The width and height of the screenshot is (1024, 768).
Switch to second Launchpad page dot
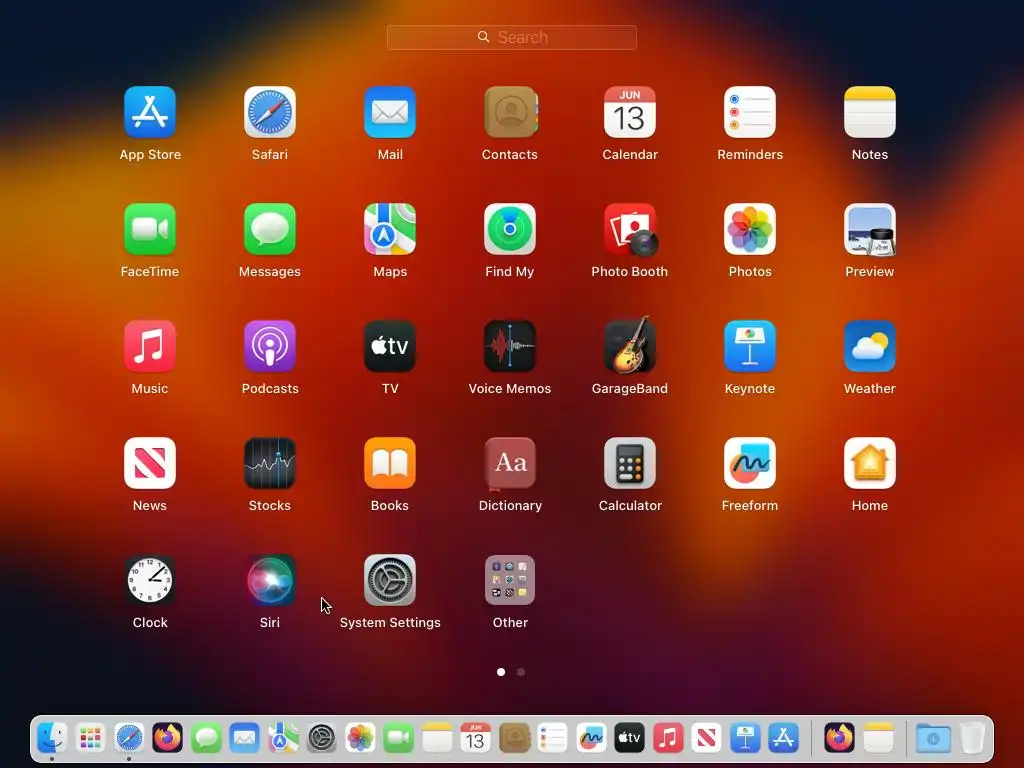pos(520,671)
